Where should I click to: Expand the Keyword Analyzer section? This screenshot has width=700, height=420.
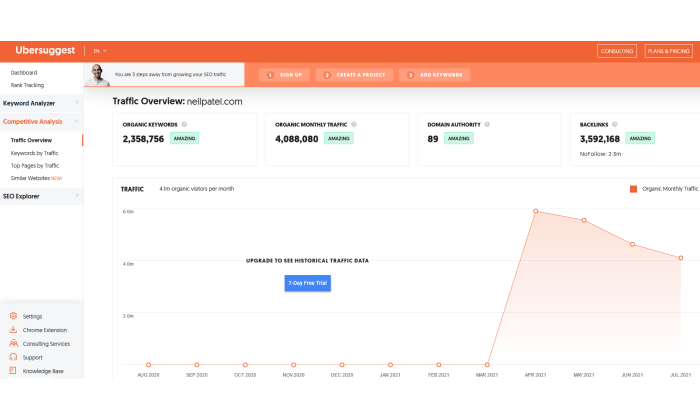(x=41, y=103)
